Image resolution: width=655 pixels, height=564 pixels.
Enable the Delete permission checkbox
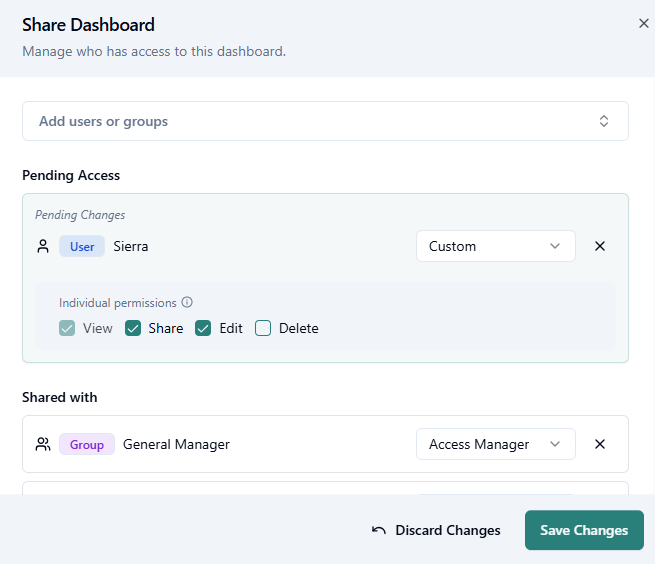click(263, 328)
